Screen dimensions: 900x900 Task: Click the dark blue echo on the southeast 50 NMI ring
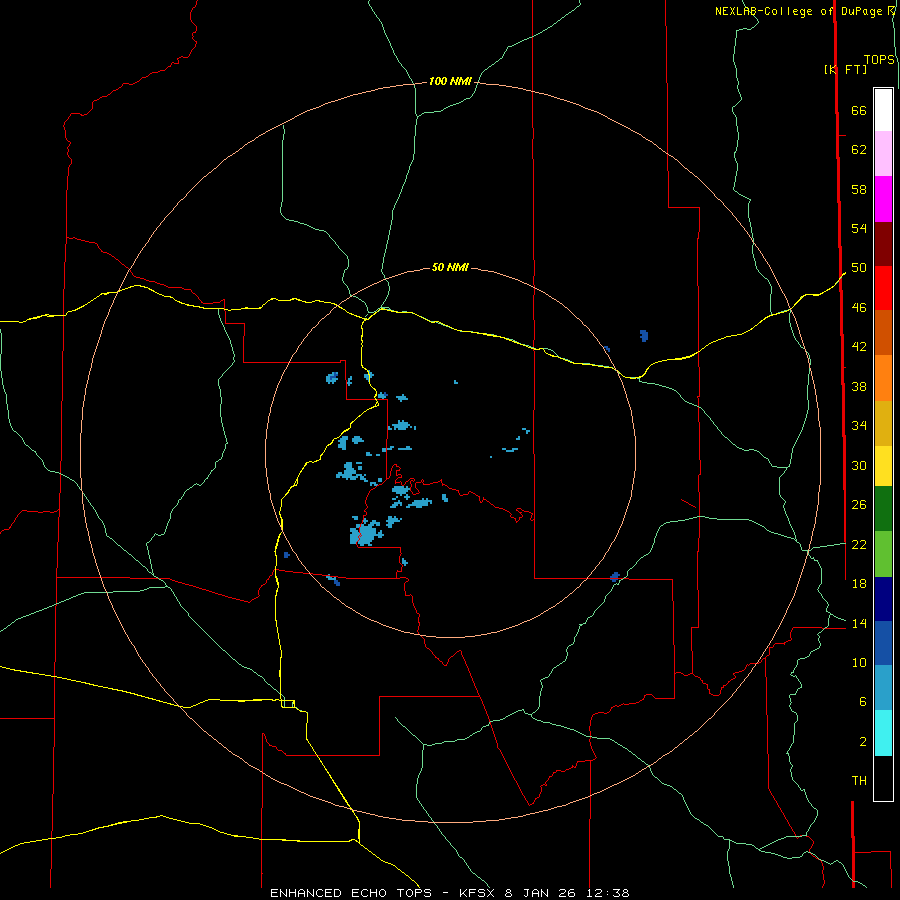pyautogui.click(x=615, y=576)
